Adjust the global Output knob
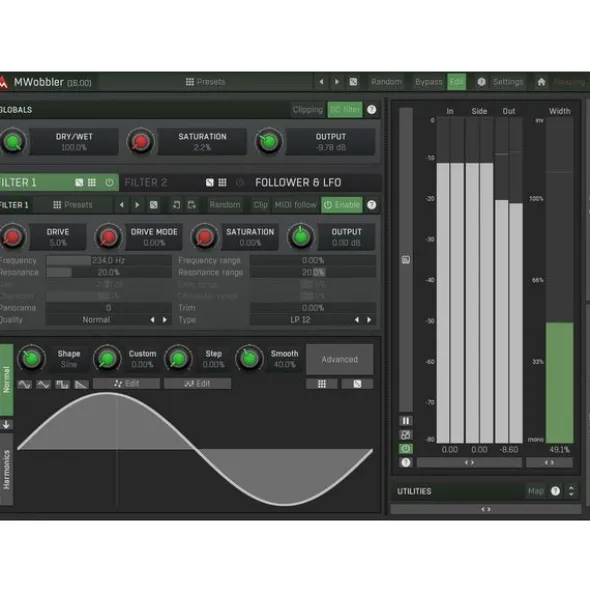 pos(269,142)
